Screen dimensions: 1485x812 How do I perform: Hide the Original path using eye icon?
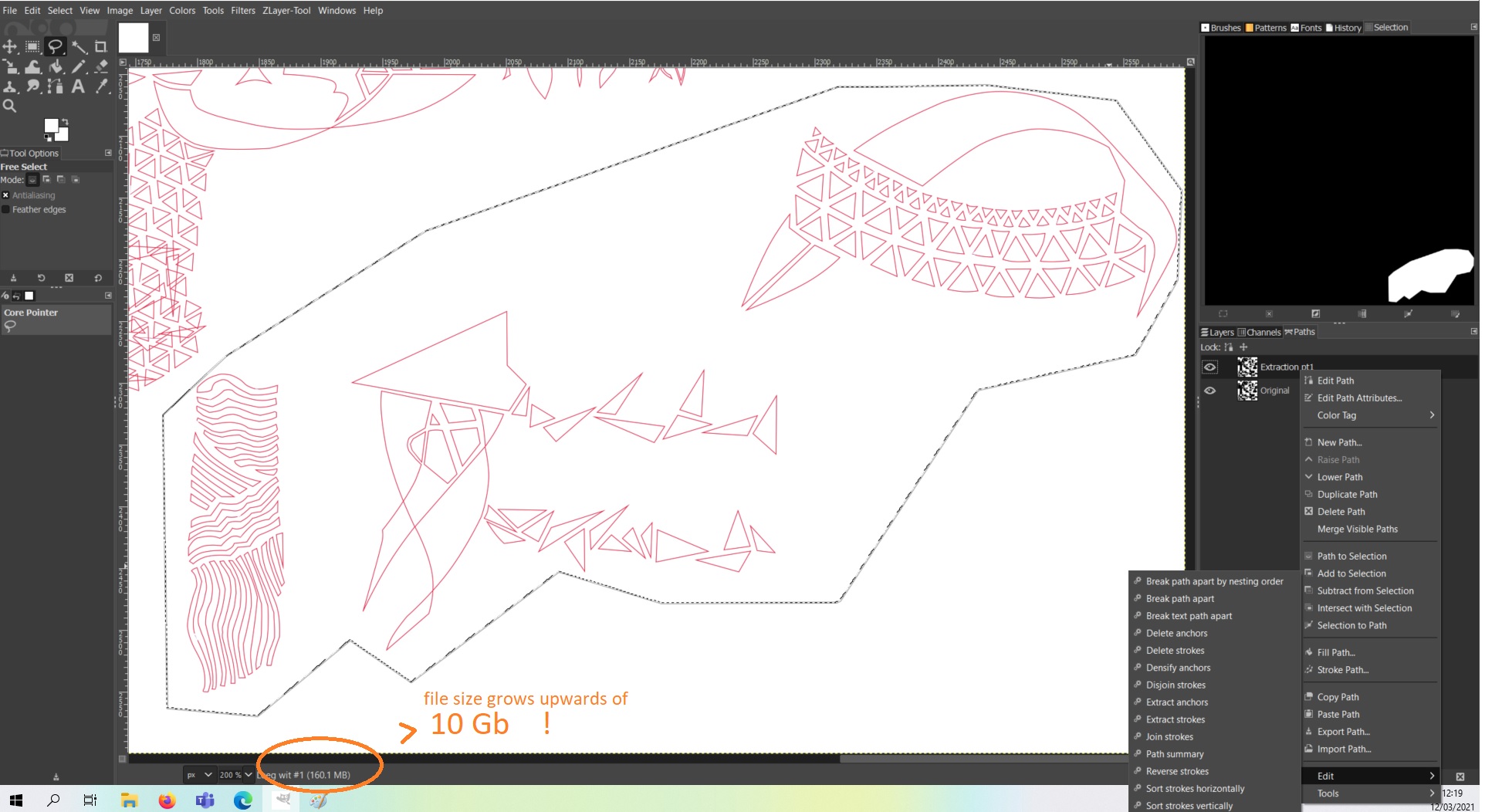point(1209,391)
